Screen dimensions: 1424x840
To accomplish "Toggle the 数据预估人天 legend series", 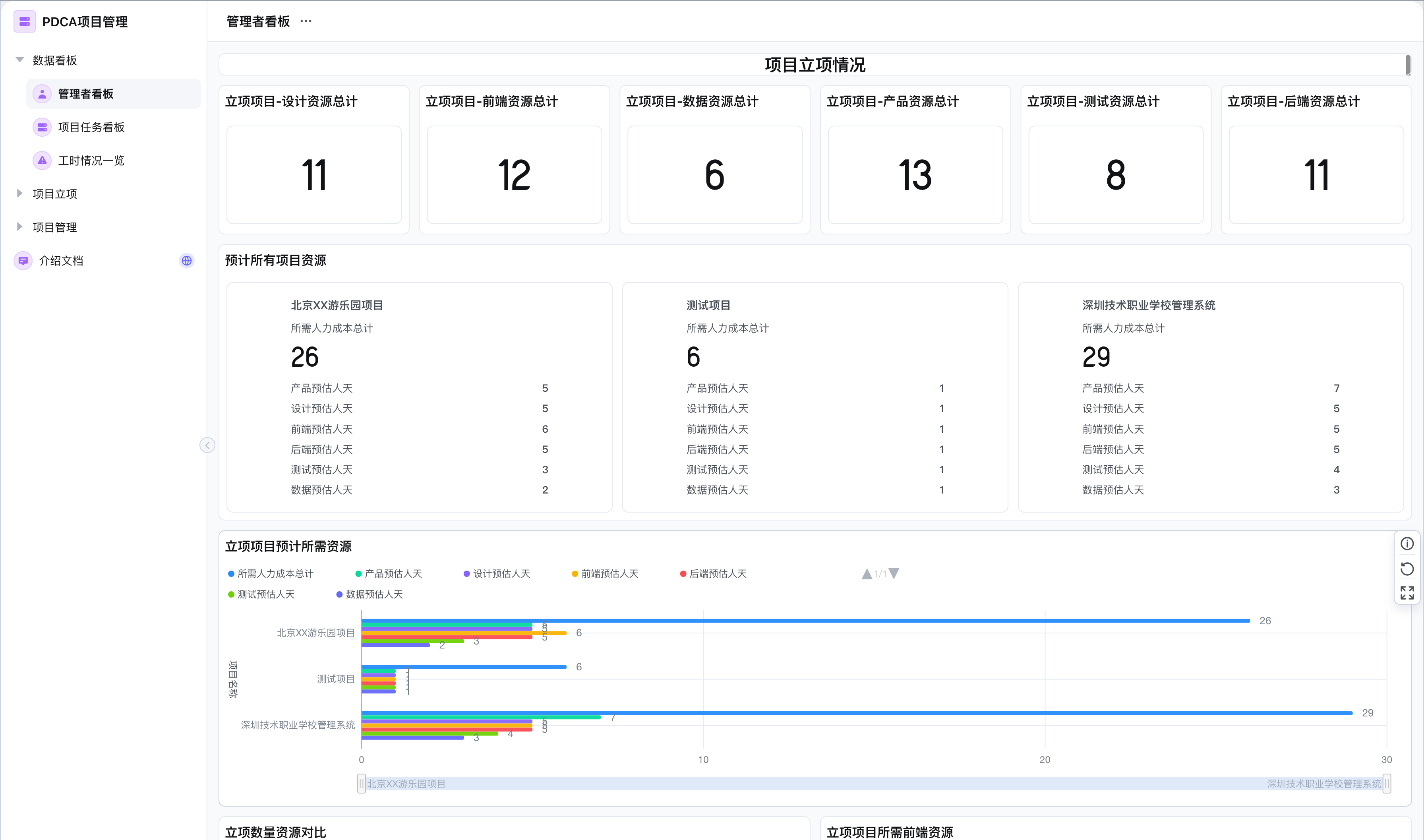I will point(370,594).
